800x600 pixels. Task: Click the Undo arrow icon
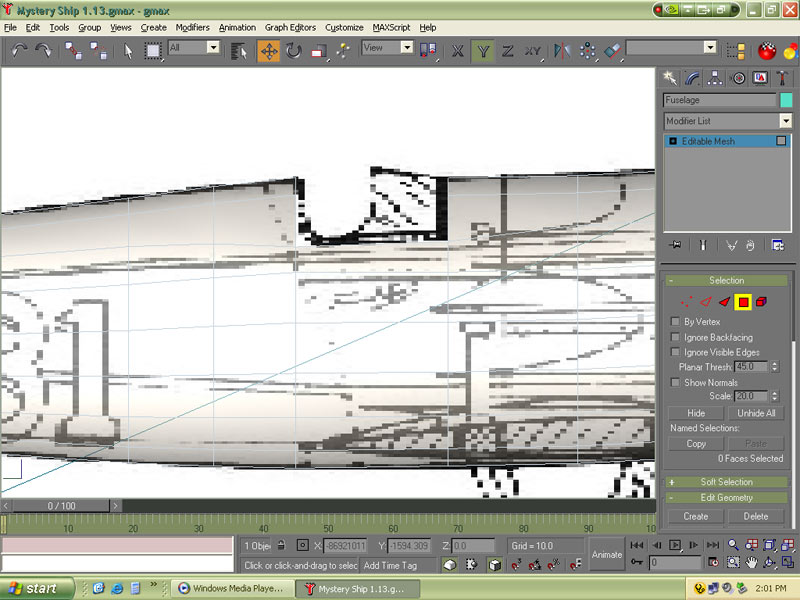coord(19,51)
